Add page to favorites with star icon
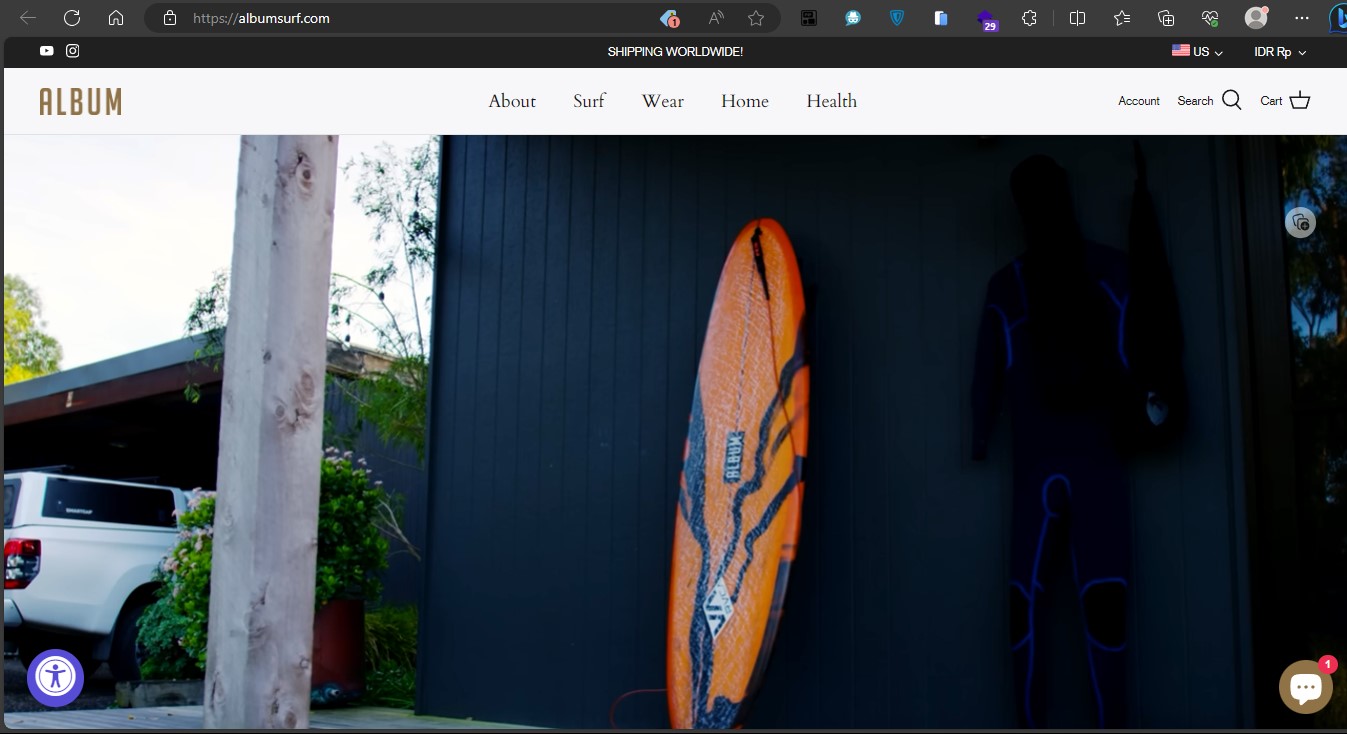This screenshot has width=1347, height=734. tap(756, 18)
